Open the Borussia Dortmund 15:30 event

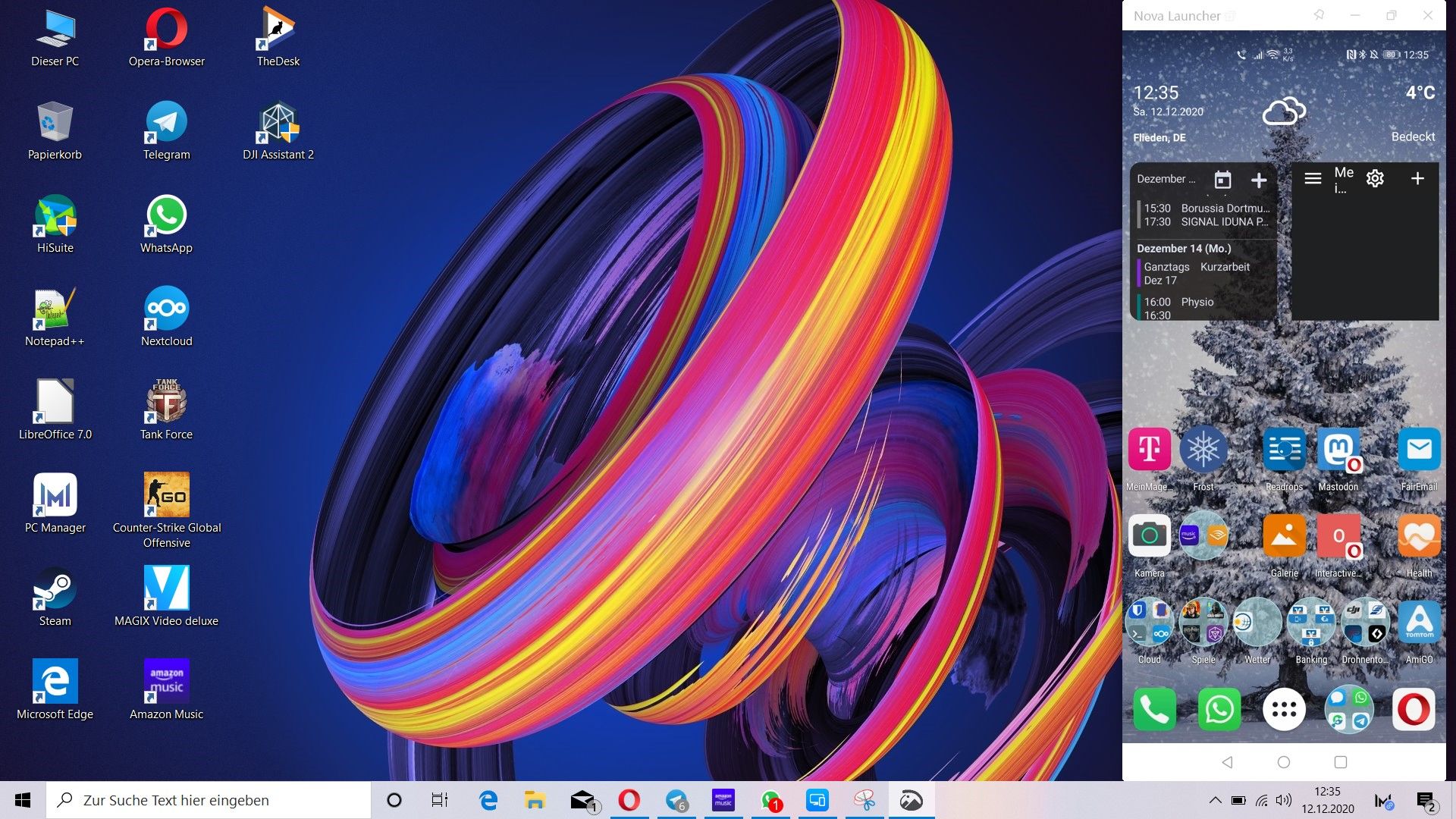1207,215
